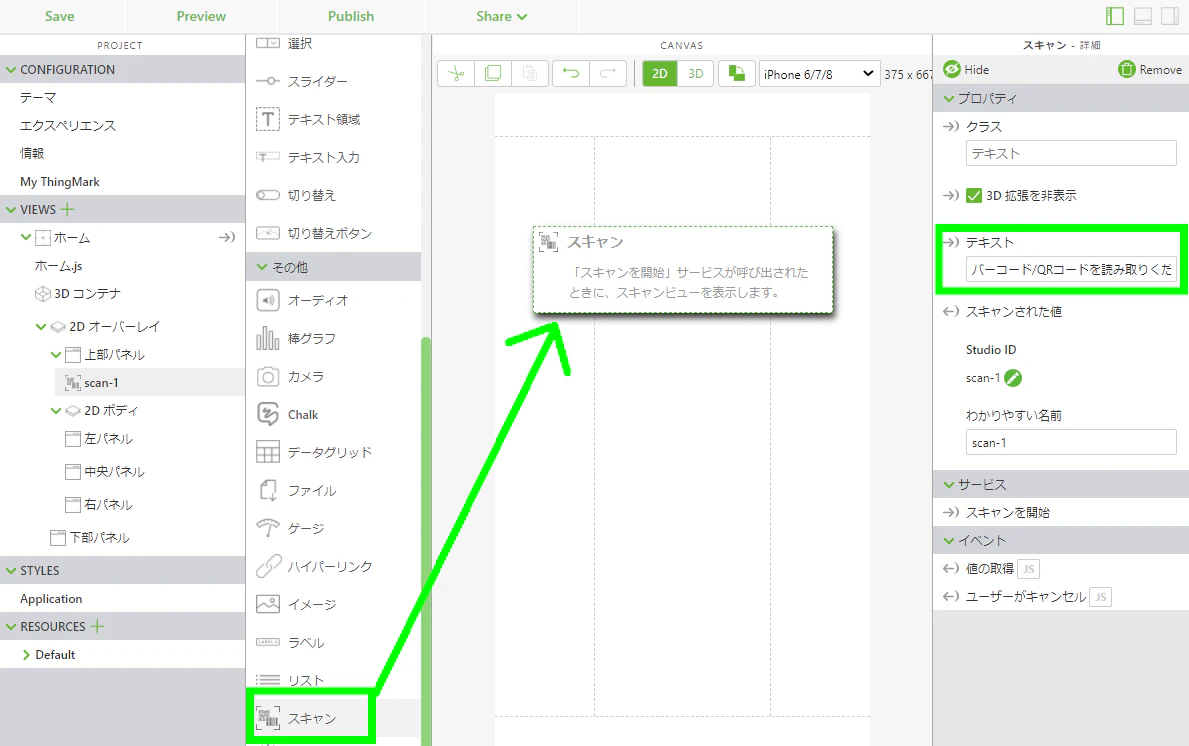
Task: Open JS editor for 値の取得 event
Action: pyautogui.click(x=1028, y=569)
